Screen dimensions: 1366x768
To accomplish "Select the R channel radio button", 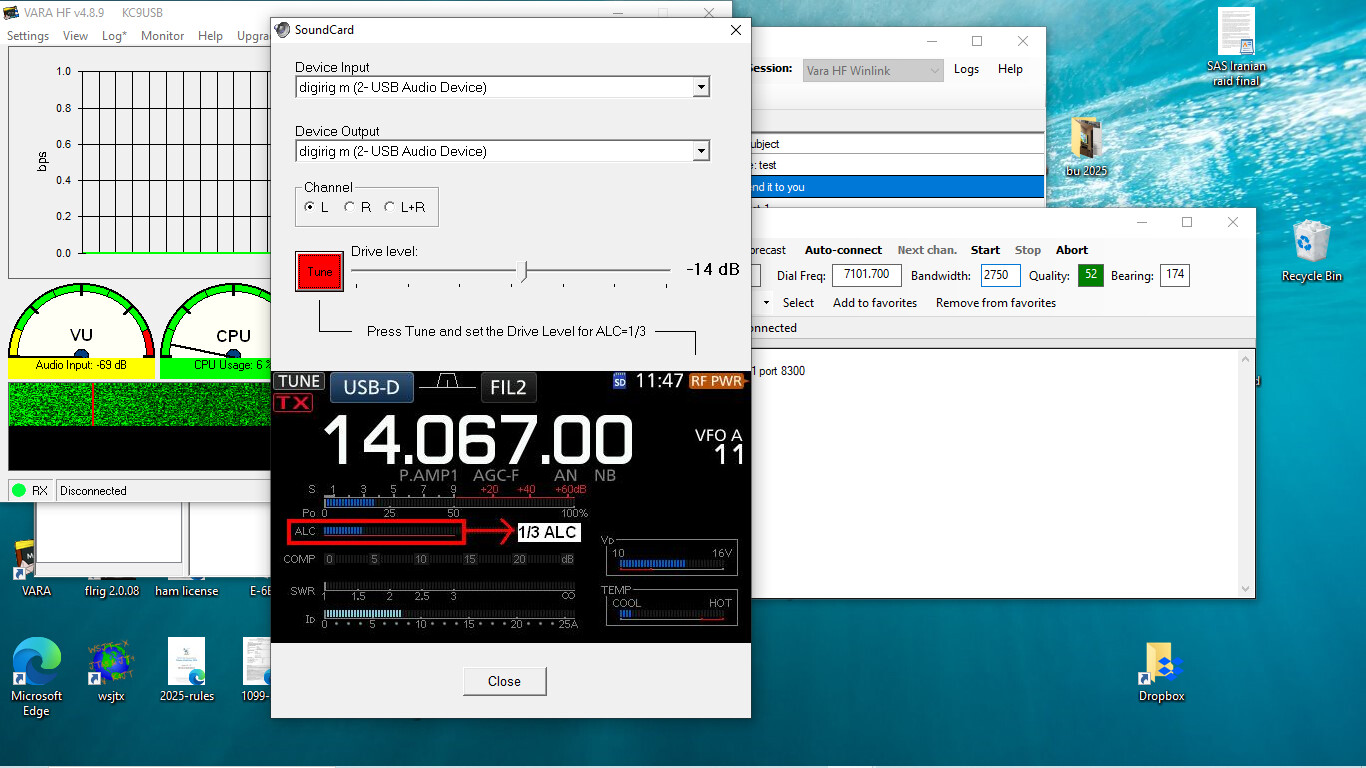I will [x=350, y=207].
